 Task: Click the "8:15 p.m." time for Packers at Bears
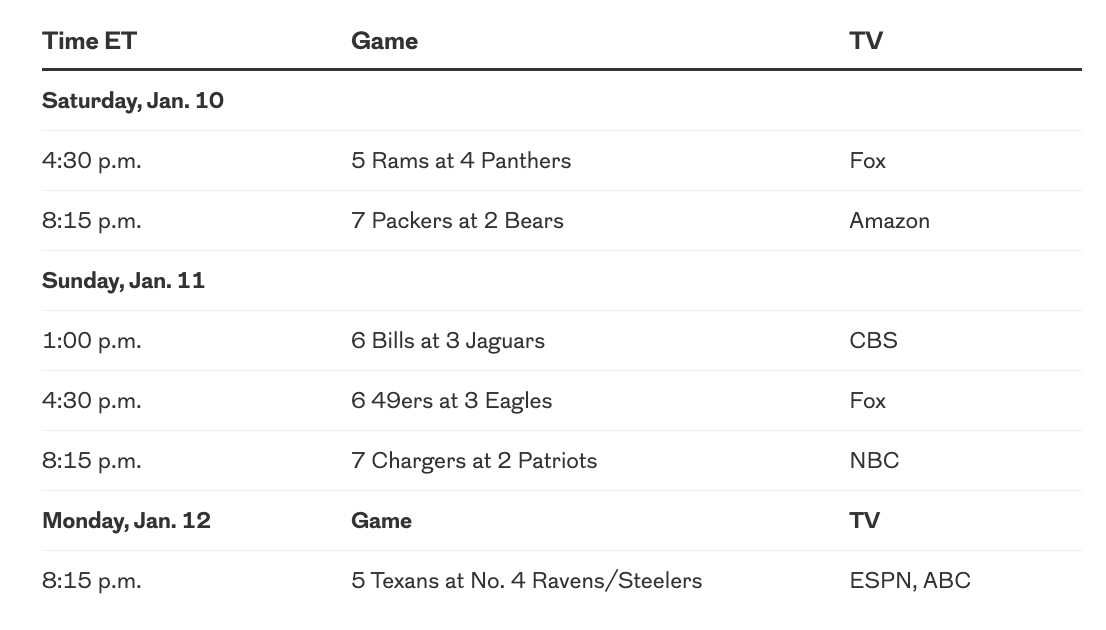(x=91, y=221)
